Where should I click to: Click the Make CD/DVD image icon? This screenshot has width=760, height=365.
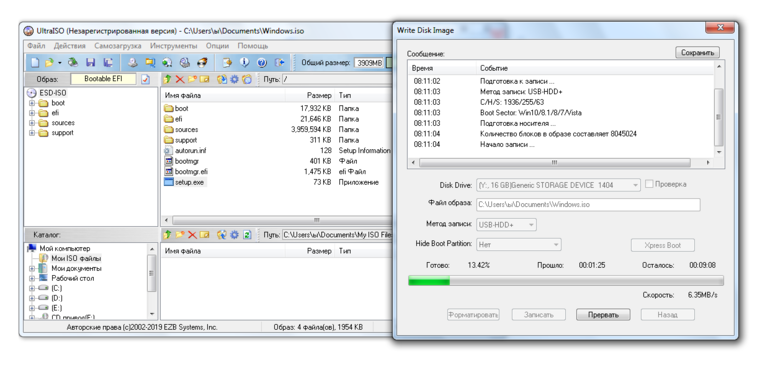133,63
